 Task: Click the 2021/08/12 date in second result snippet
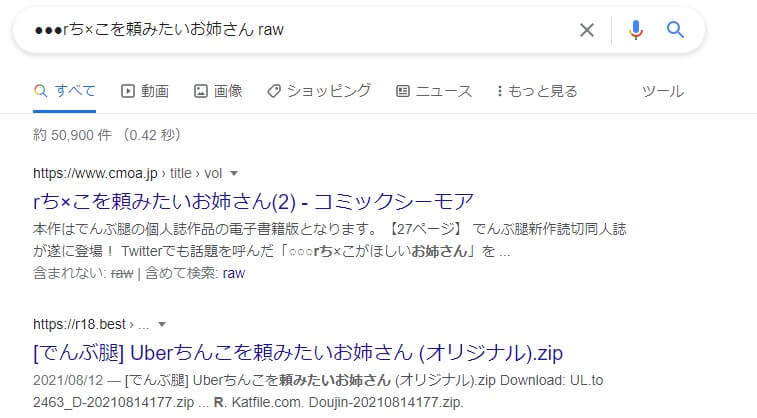[x=68, y=380]
